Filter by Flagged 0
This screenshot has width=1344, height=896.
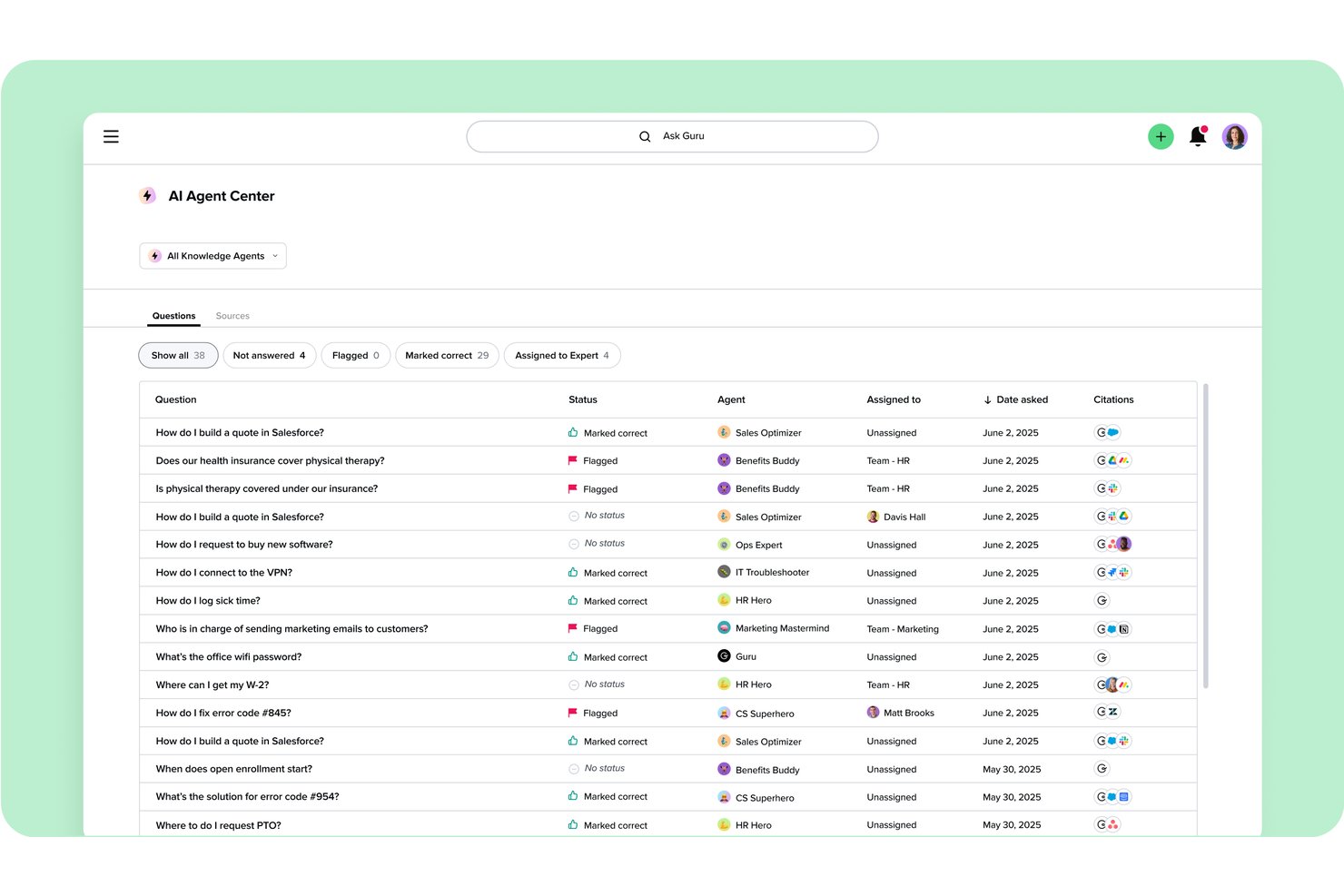point(355,355)
